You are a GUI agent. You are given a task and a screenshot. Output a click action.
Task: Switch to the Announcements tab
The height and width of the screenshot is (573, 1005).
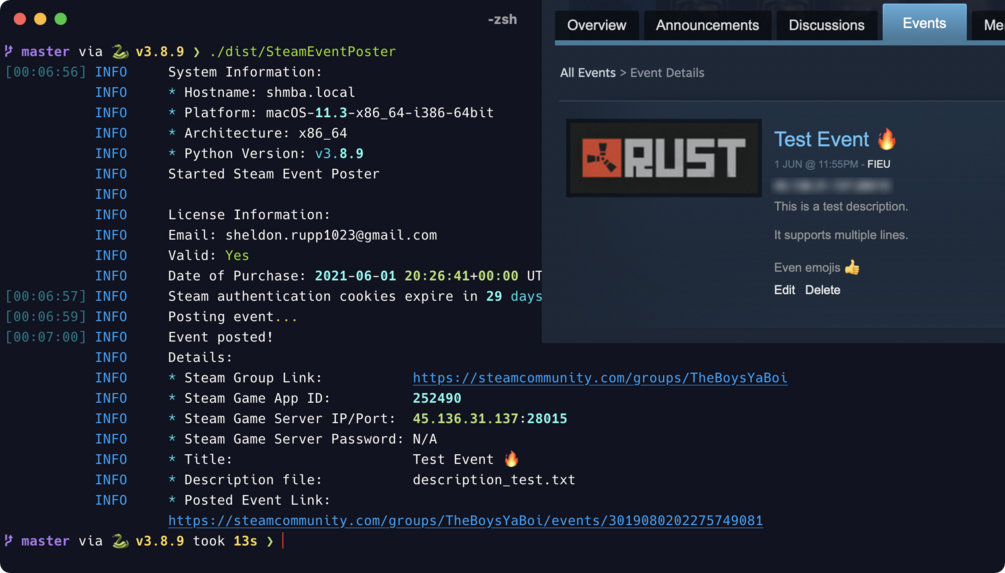point(707,26)
